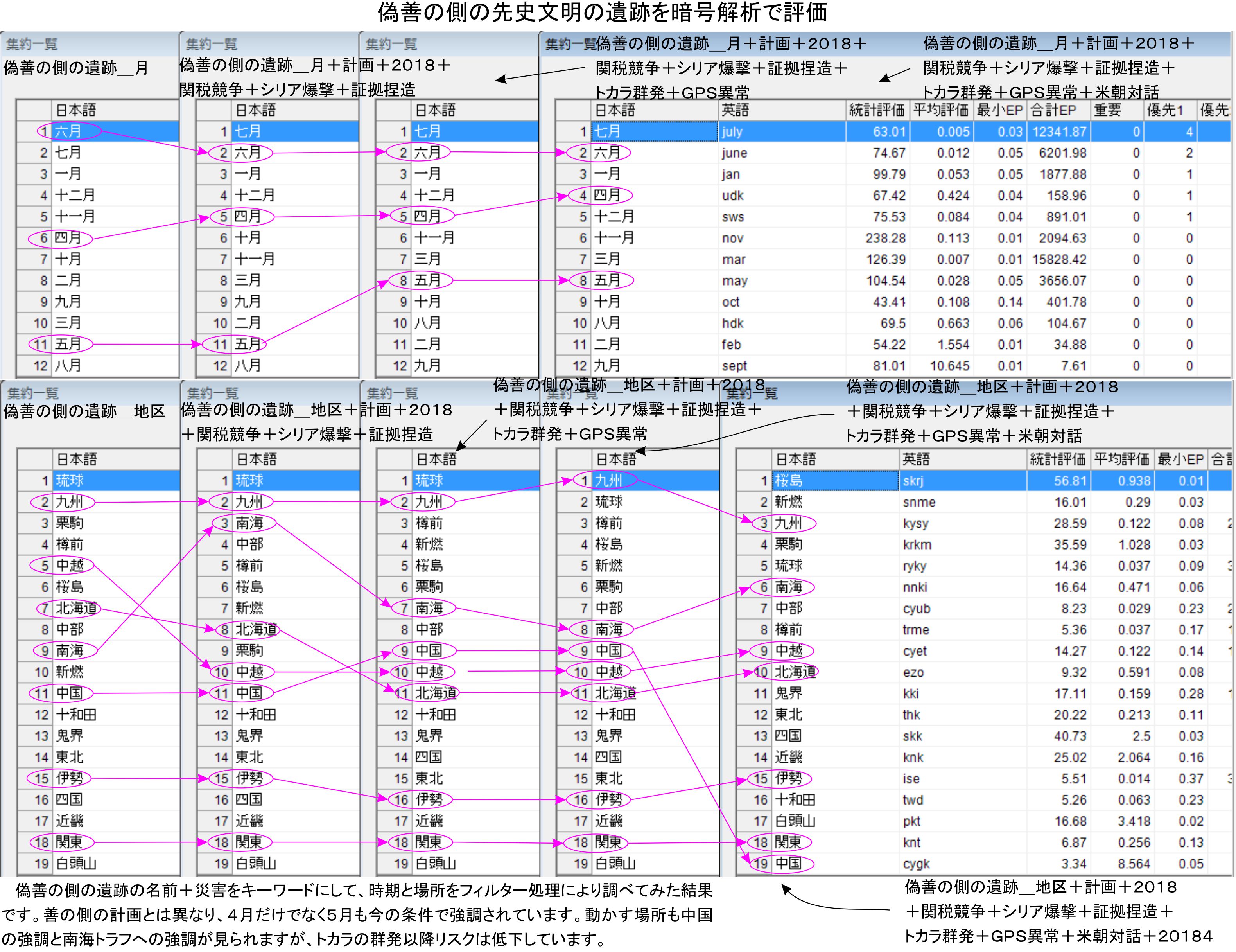The height and width of the screenshot is (952, 1236).
Task: Select the highlighted 六月 row
Action: point(68,131)
